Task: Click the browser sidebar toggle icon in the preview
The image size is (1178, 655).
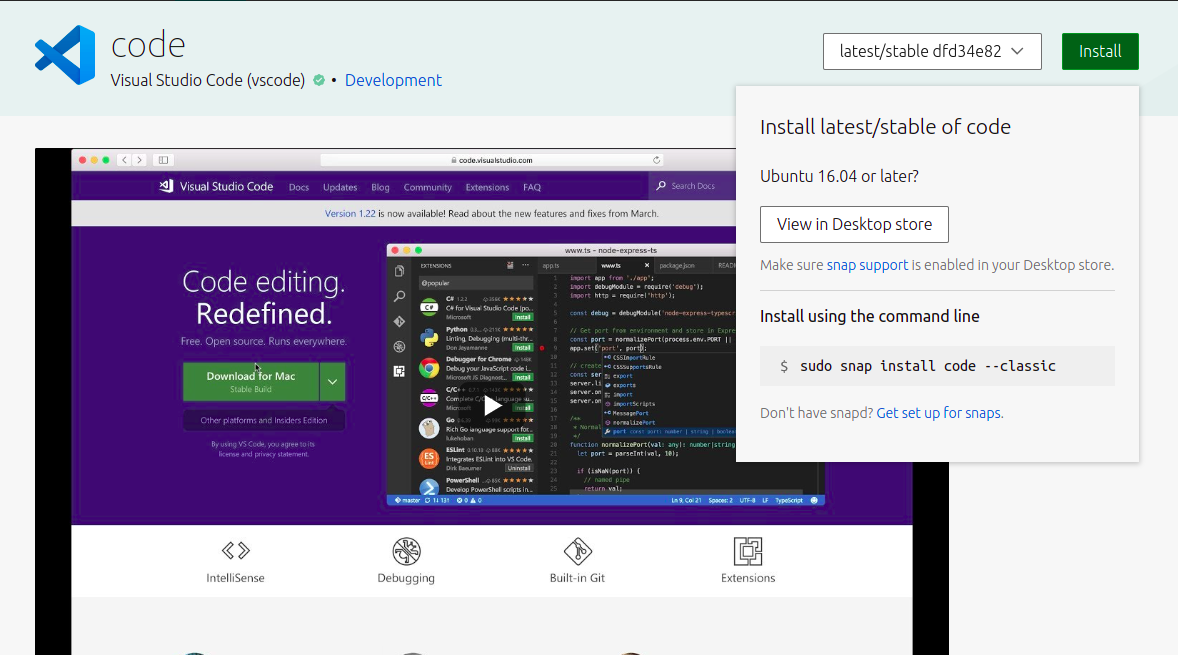Action: 163,160
